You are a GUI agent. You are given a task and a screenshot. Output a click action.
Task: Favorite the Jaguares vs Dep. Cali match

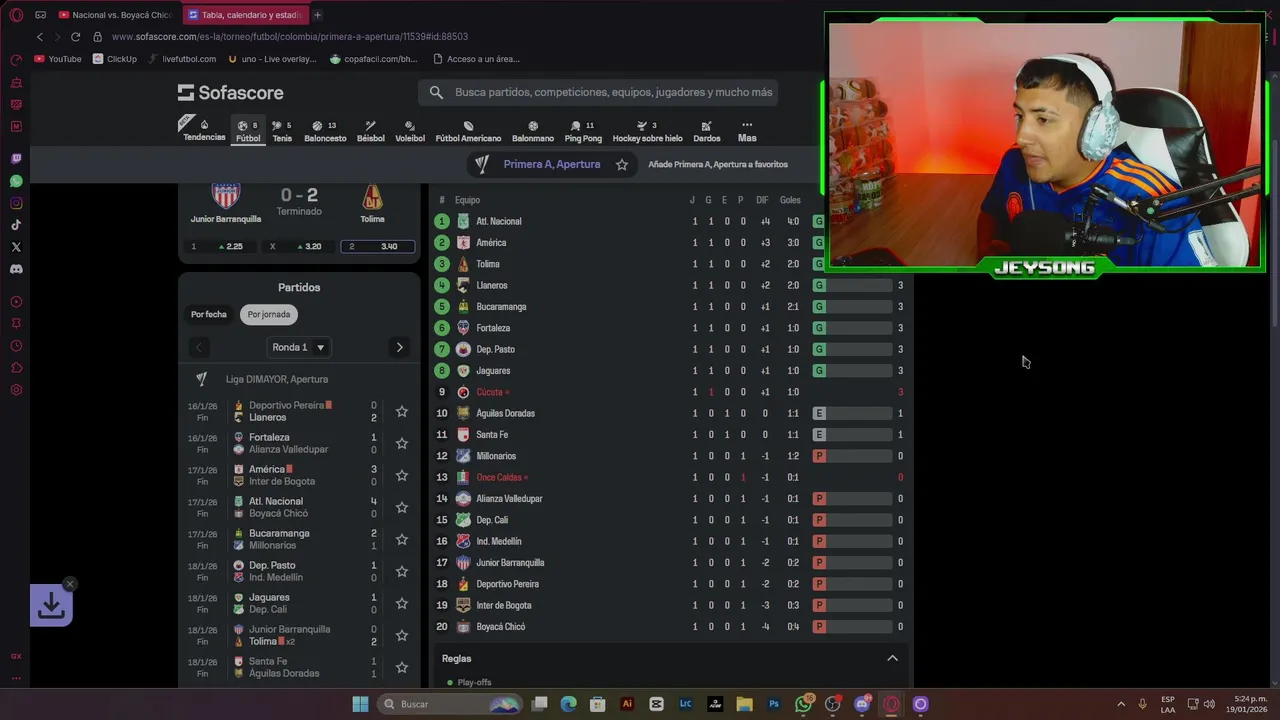click(401, 603)
